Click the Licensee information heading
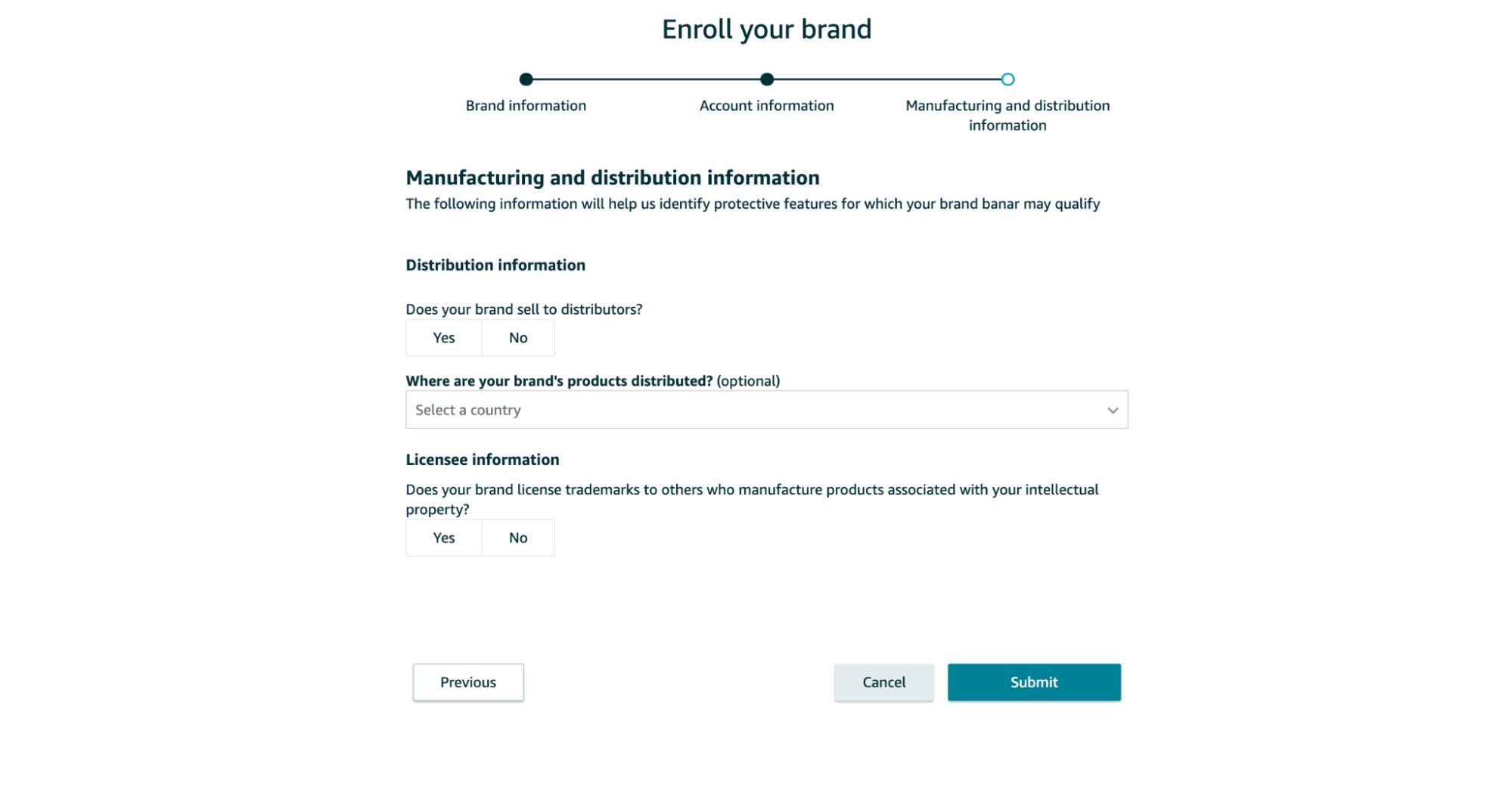 tap(482, 459)
